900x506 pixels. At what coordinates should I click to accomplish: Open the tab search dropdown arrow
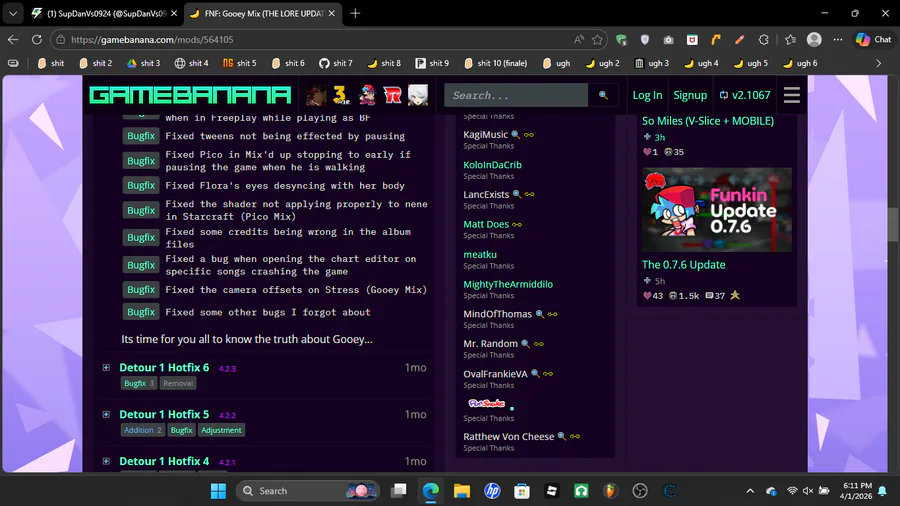(13, 13)
